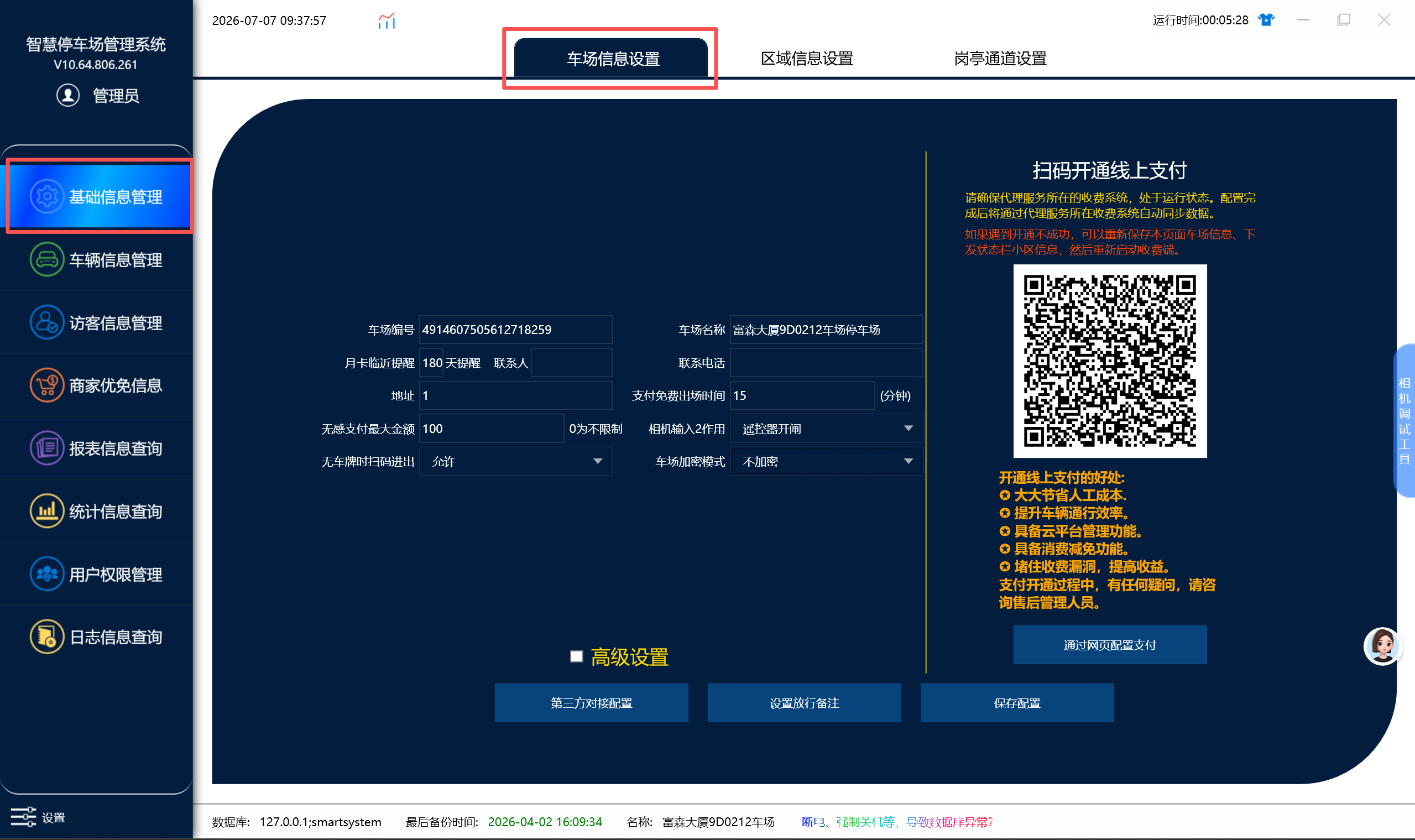This screenshot has height=840, width=1415.
Task: Click the log info query file icon
Action: click(47, 637)
